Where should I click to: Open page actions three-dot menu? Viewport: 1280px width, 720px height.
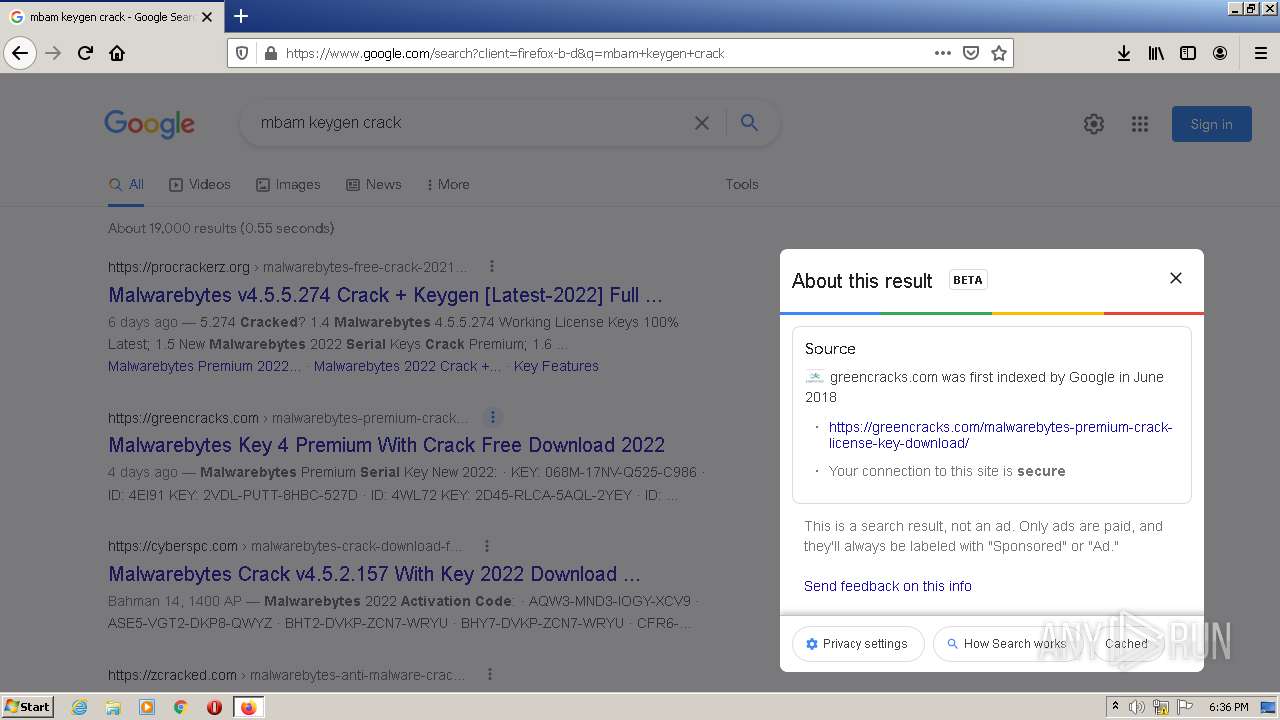(x=942, y=53)
